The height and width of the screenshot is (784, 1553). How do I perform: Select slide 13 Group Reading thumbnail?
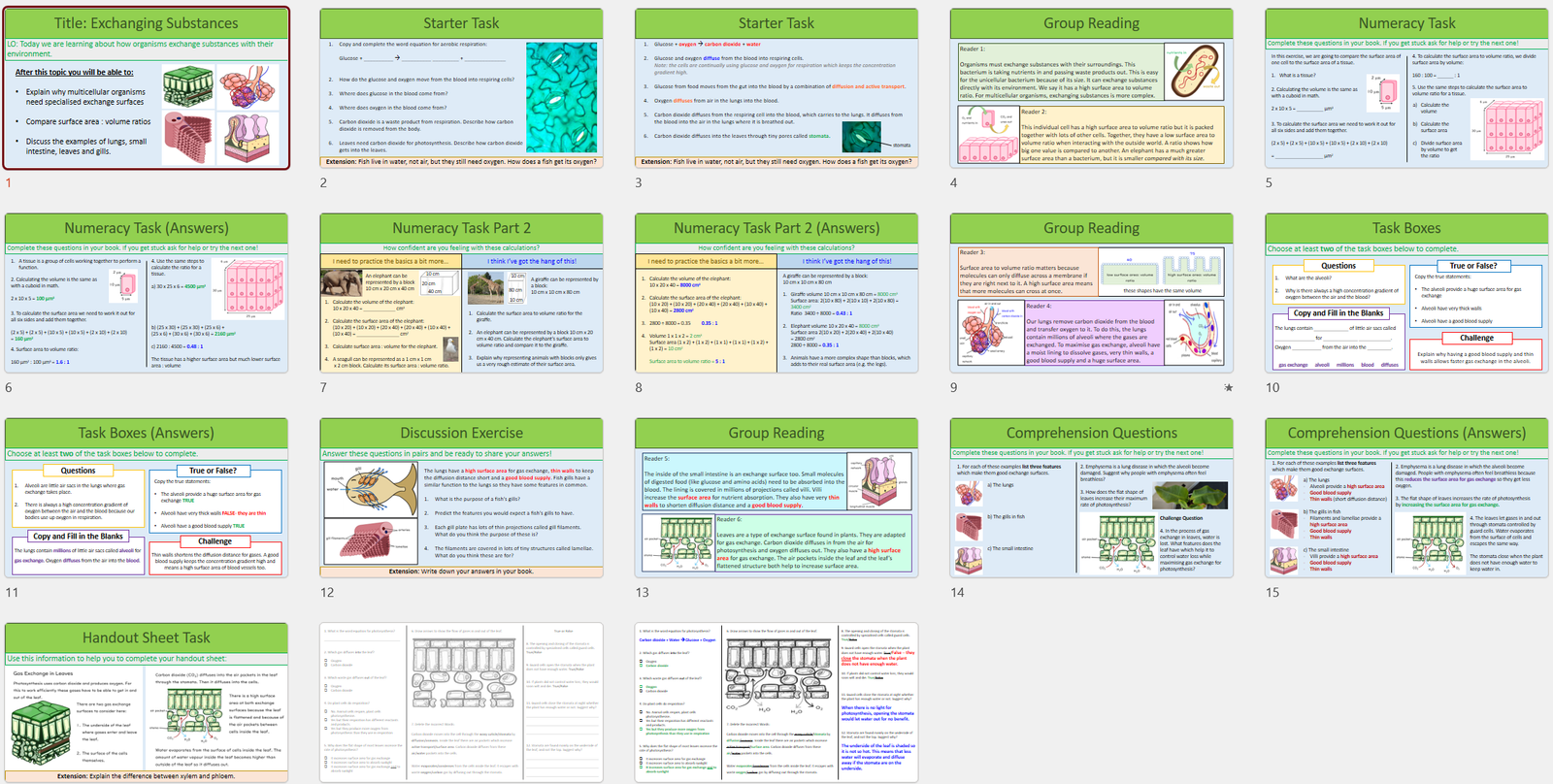(x=776, y=498)
